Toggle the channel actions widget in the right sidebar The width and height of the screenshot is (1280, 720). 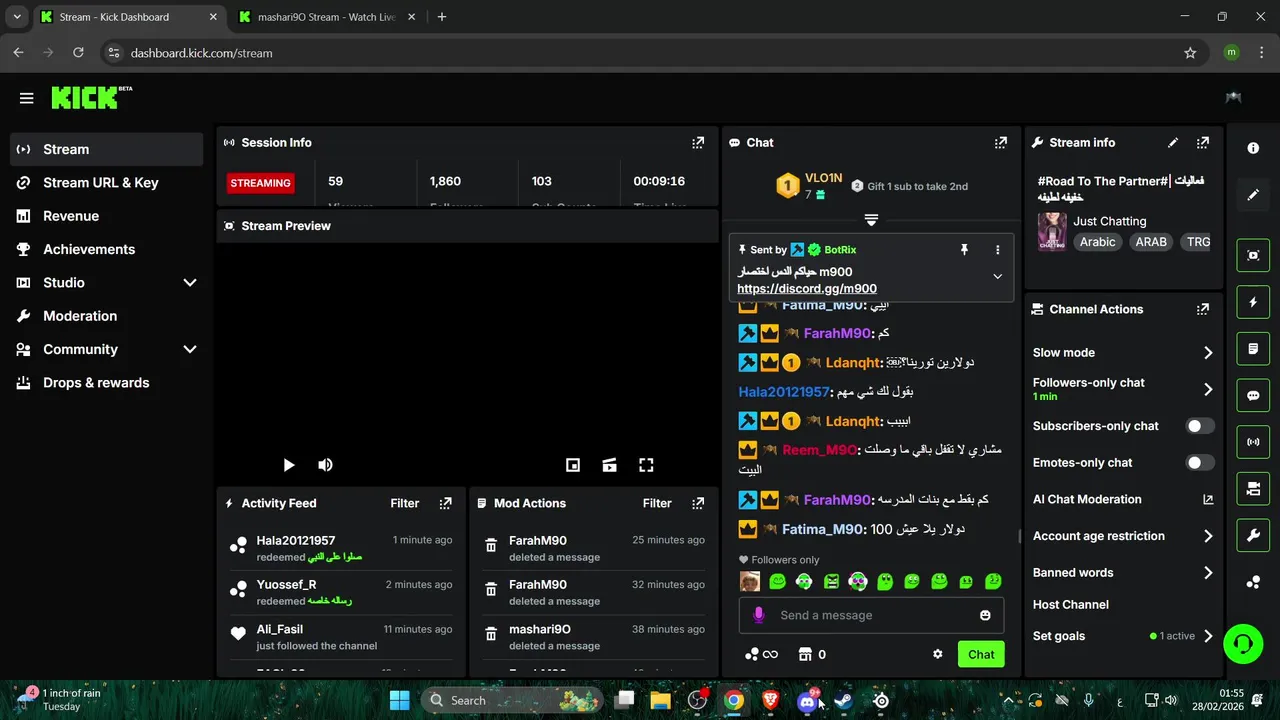(x=1253, y=489)
